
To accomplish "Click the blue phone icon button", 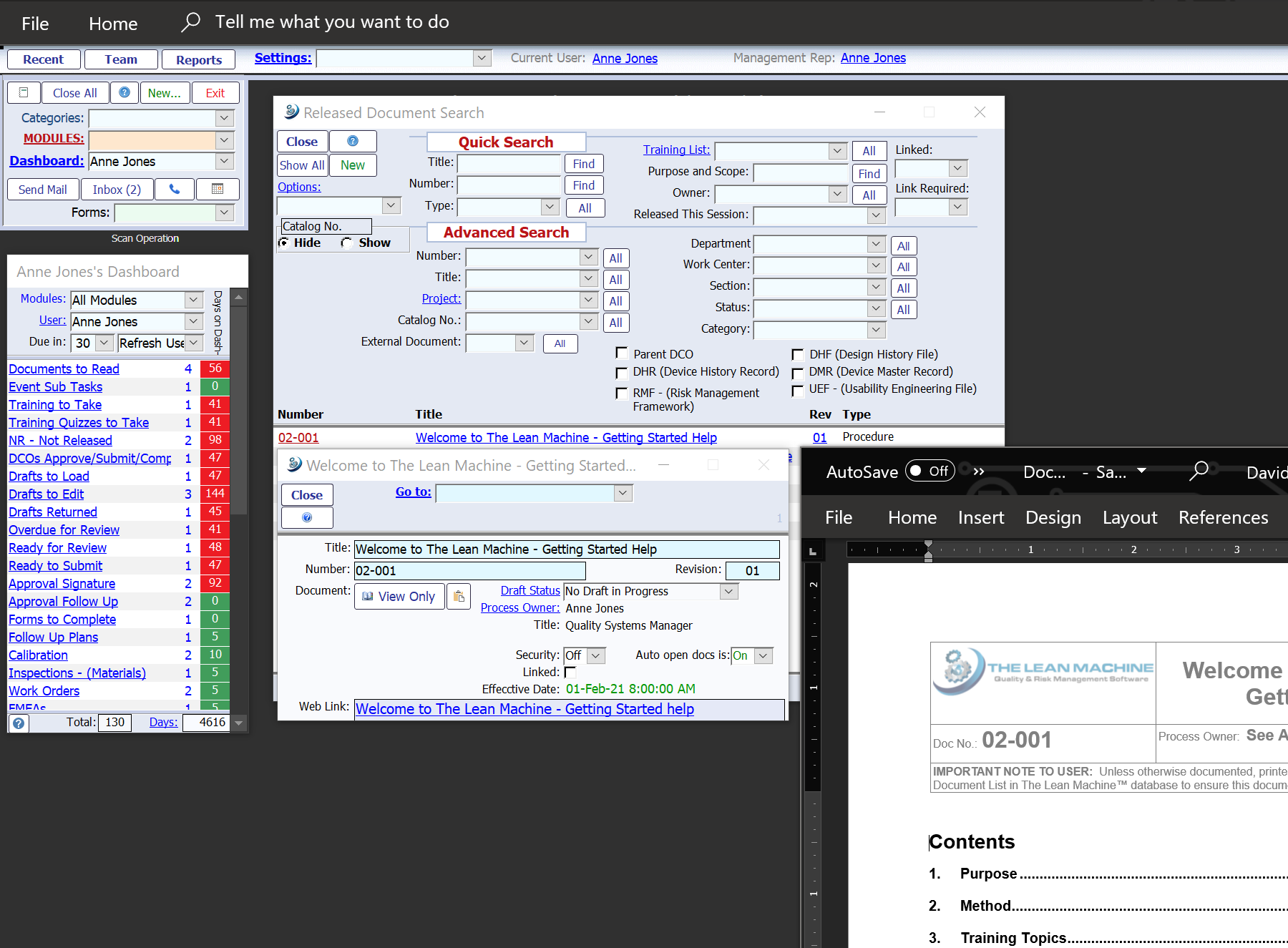I will pyautogui.click(x=175, y=190).
